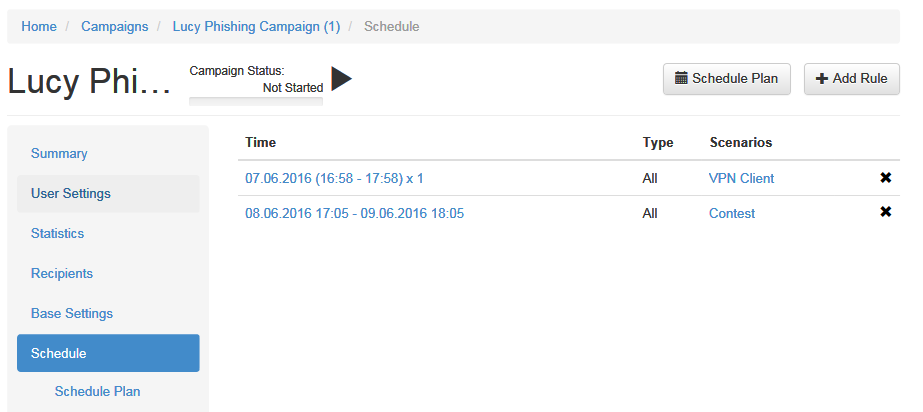Edit the 07.06.2016 (16:58 - 17:58) rule

[334, 178]
